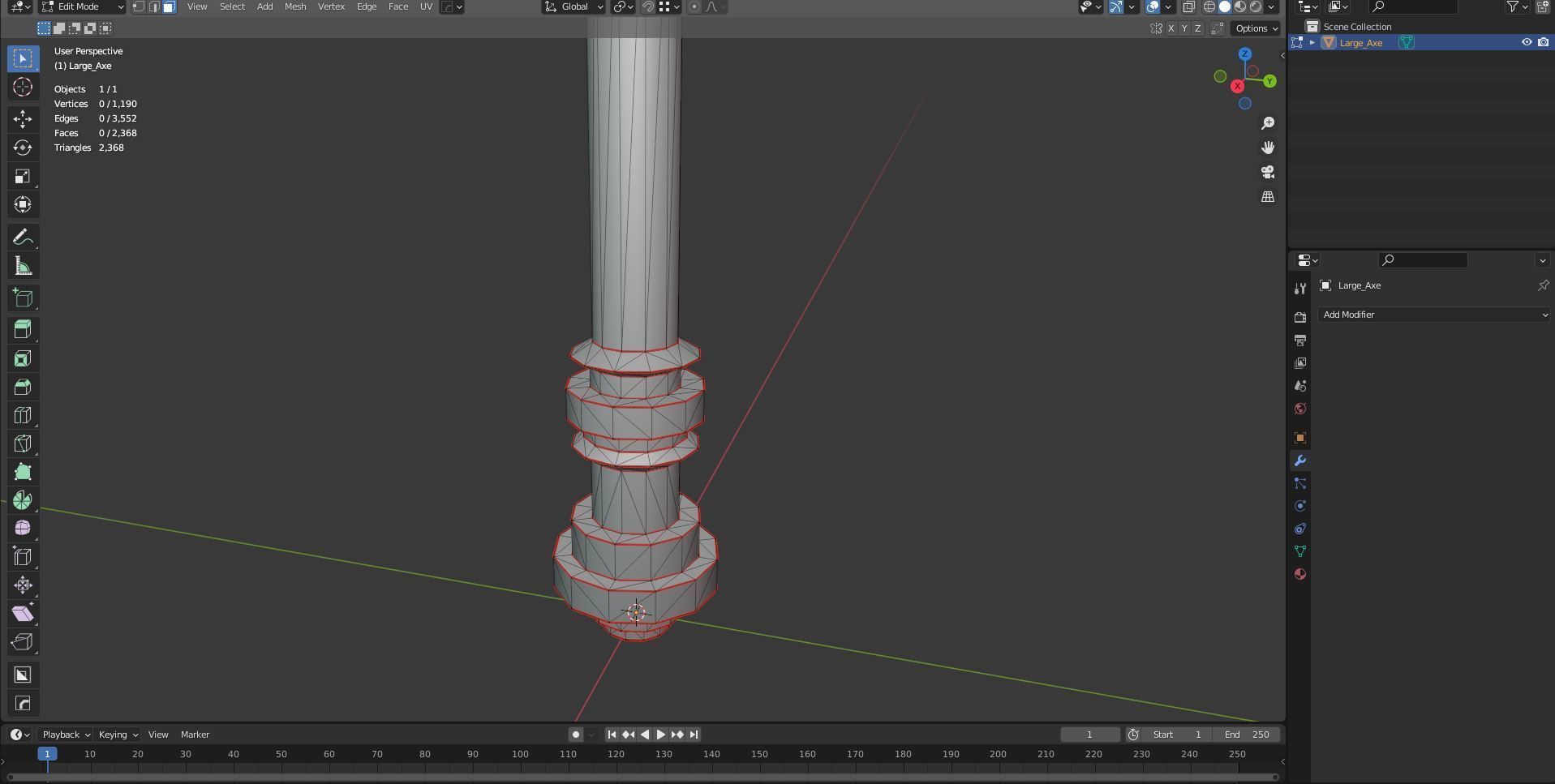Pin the Large_Axe properties context
The width and height of the screenshot is (1555, 784).
(x=1543, y=285)
